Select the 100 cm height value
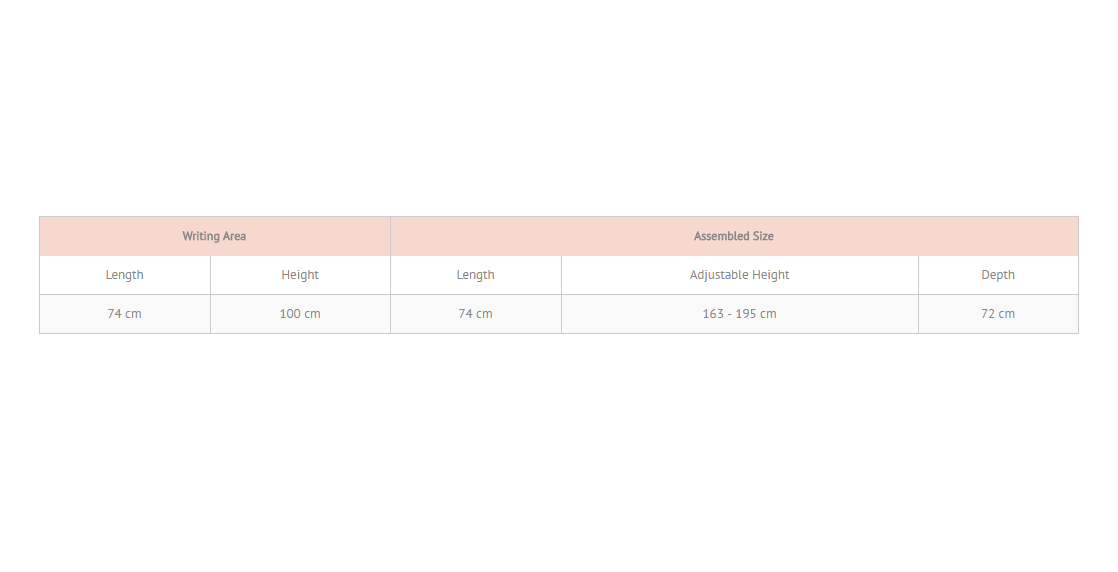Screen dimensions: 1118x572 tap(300, 314)
